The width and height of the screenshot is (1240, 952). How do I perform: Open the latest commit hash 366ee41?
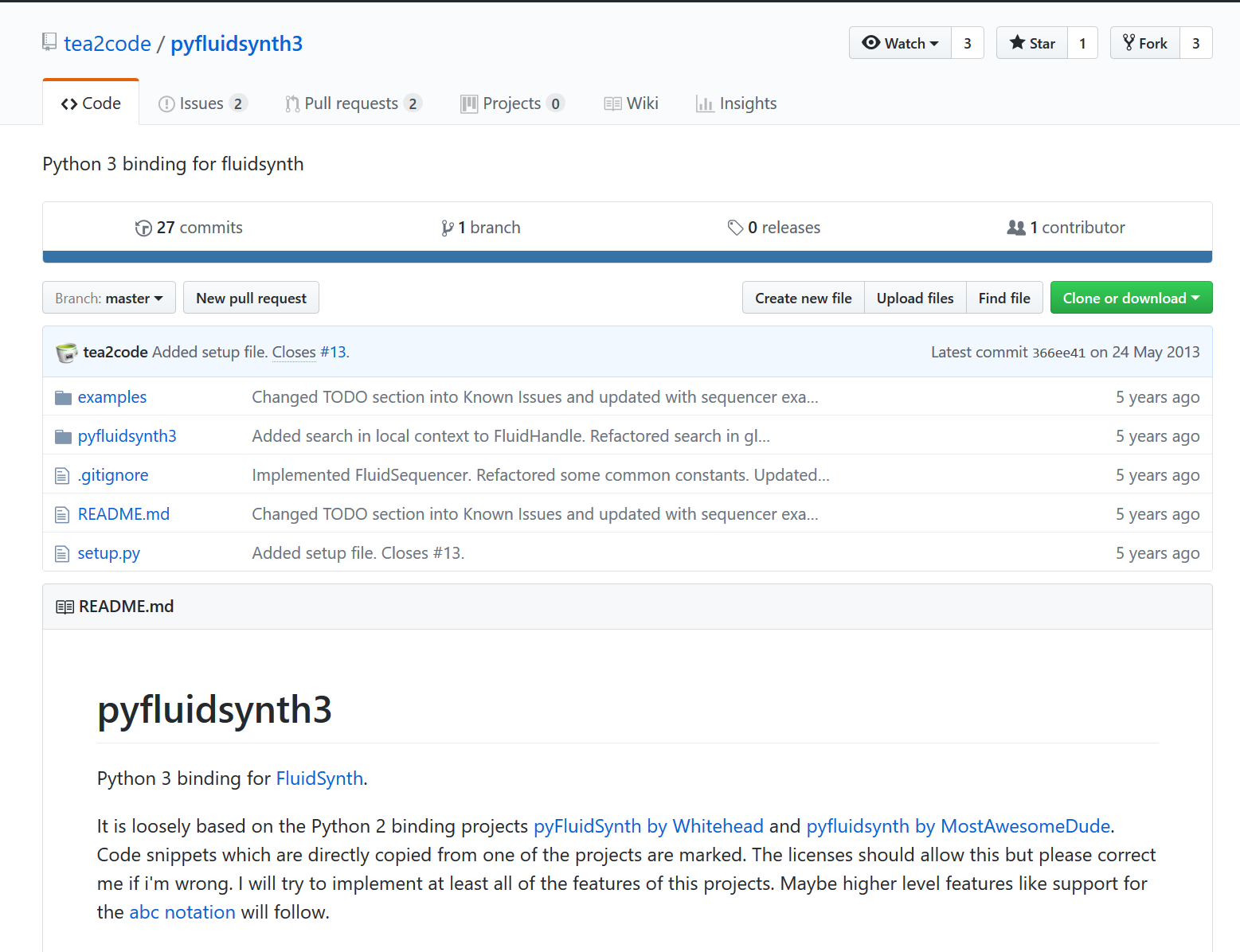(x=1058, y=353)
